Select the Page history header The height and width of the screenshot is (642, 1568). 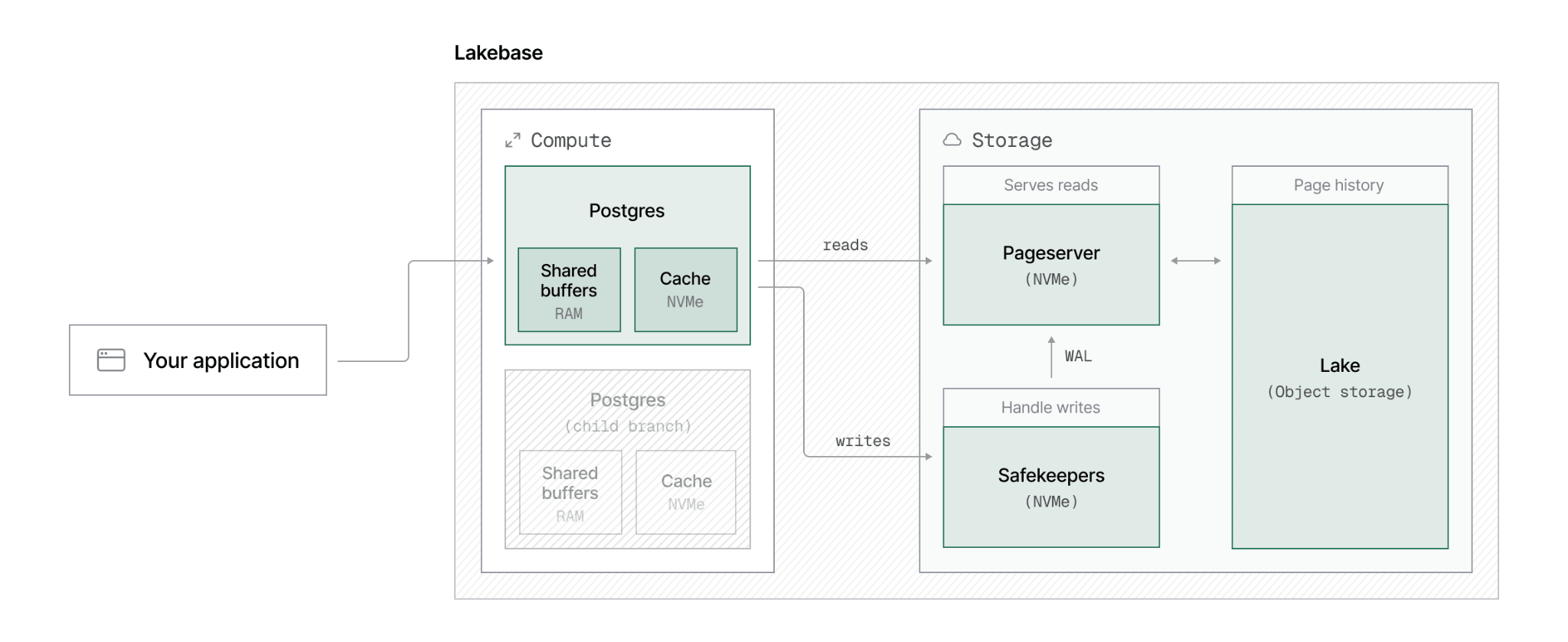[1340, 185]
